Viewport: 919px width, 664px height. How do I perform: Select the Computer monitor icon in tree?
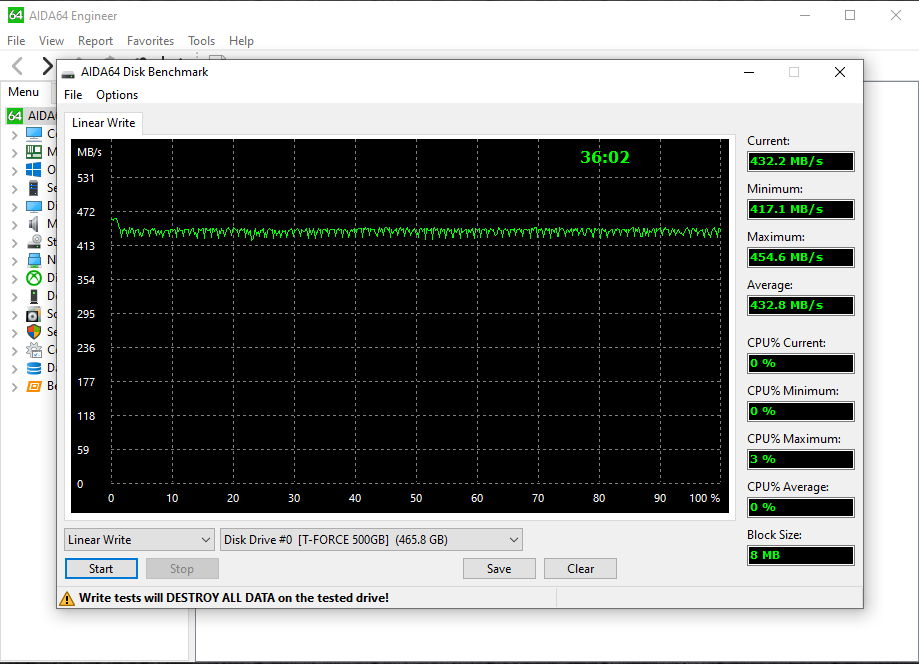point(34,134)
